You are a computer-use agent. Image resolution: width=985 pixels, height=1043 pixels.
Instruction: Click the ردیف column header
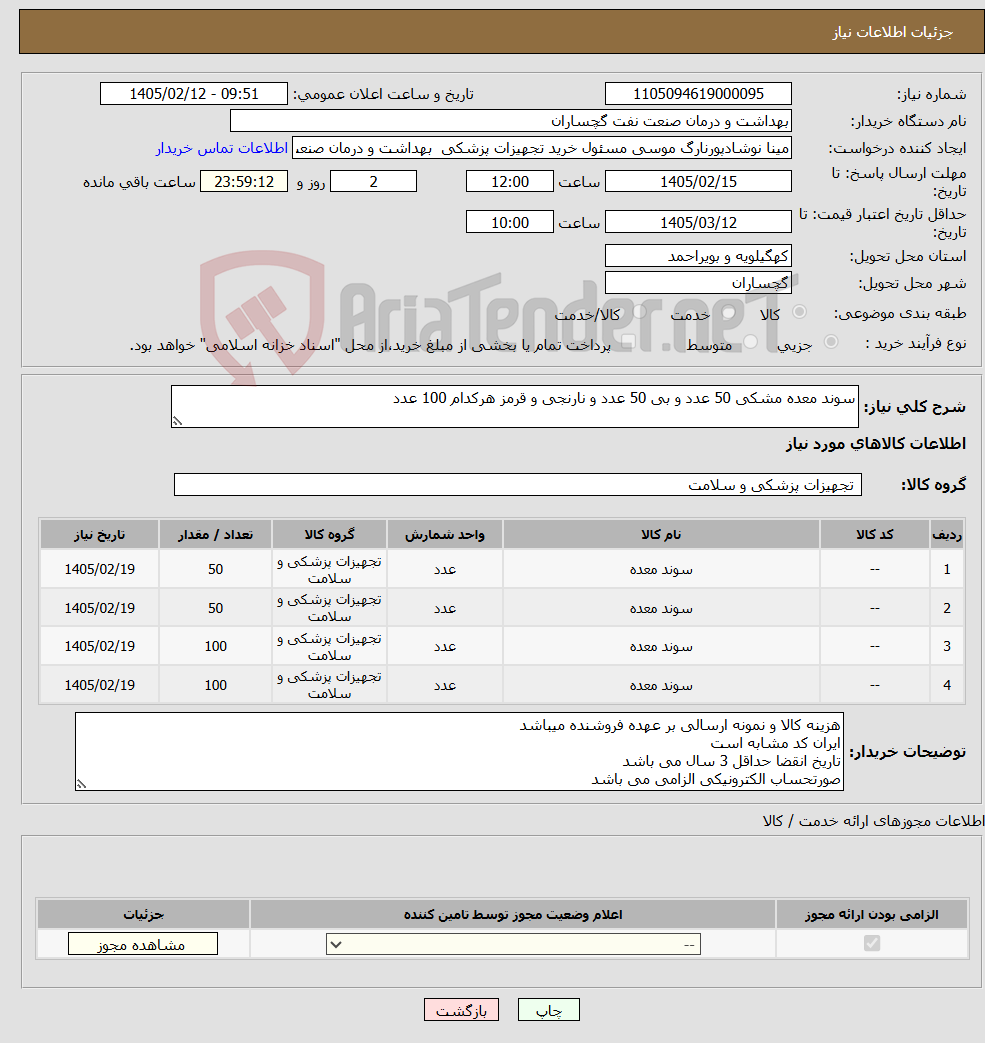pos(947,535)
